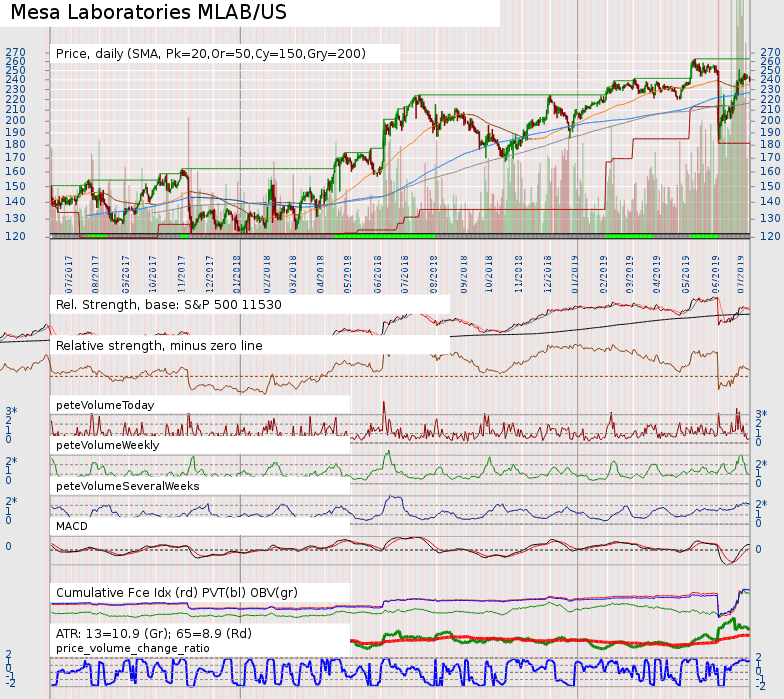Screen dimensions: 784x699
Task: Select the 03/2019 date label
Action: (x=630, y=274)
